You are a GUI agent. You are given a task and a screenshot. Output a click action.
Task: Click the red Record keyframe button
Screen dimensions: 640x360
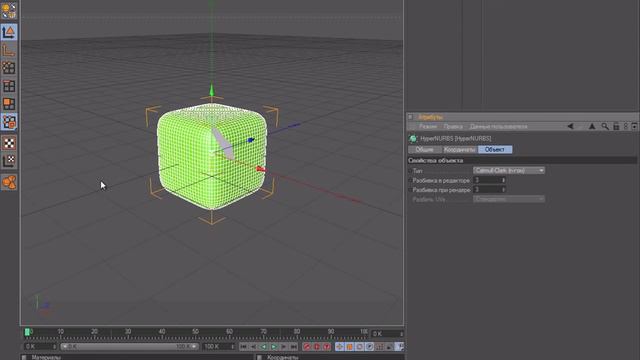[x=307, y=347]
